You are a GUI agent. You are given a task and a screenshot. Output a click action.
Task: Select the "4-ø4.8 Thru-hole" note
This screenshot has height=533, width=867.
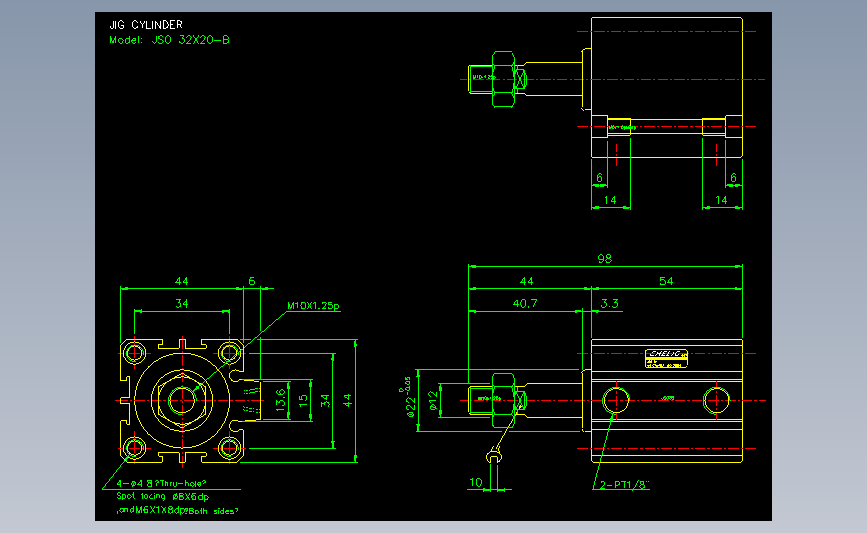click(x=161, y=484)
